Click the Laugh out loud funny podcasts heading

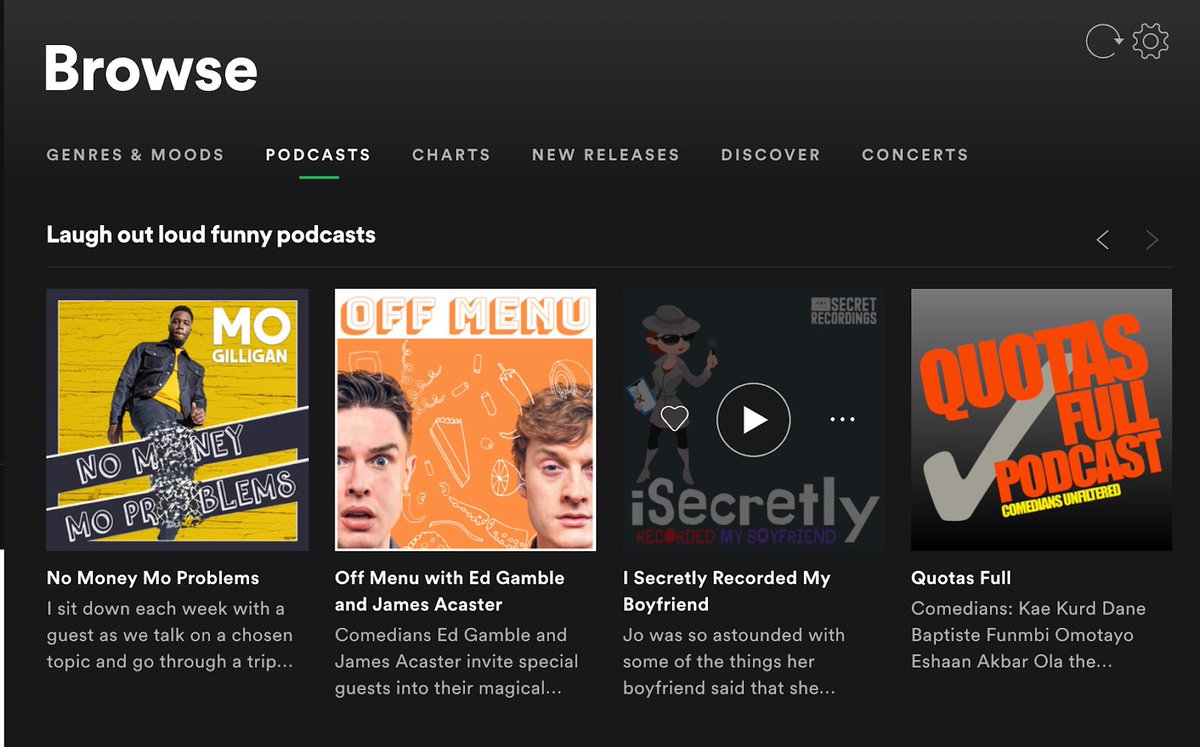(211, 235)
